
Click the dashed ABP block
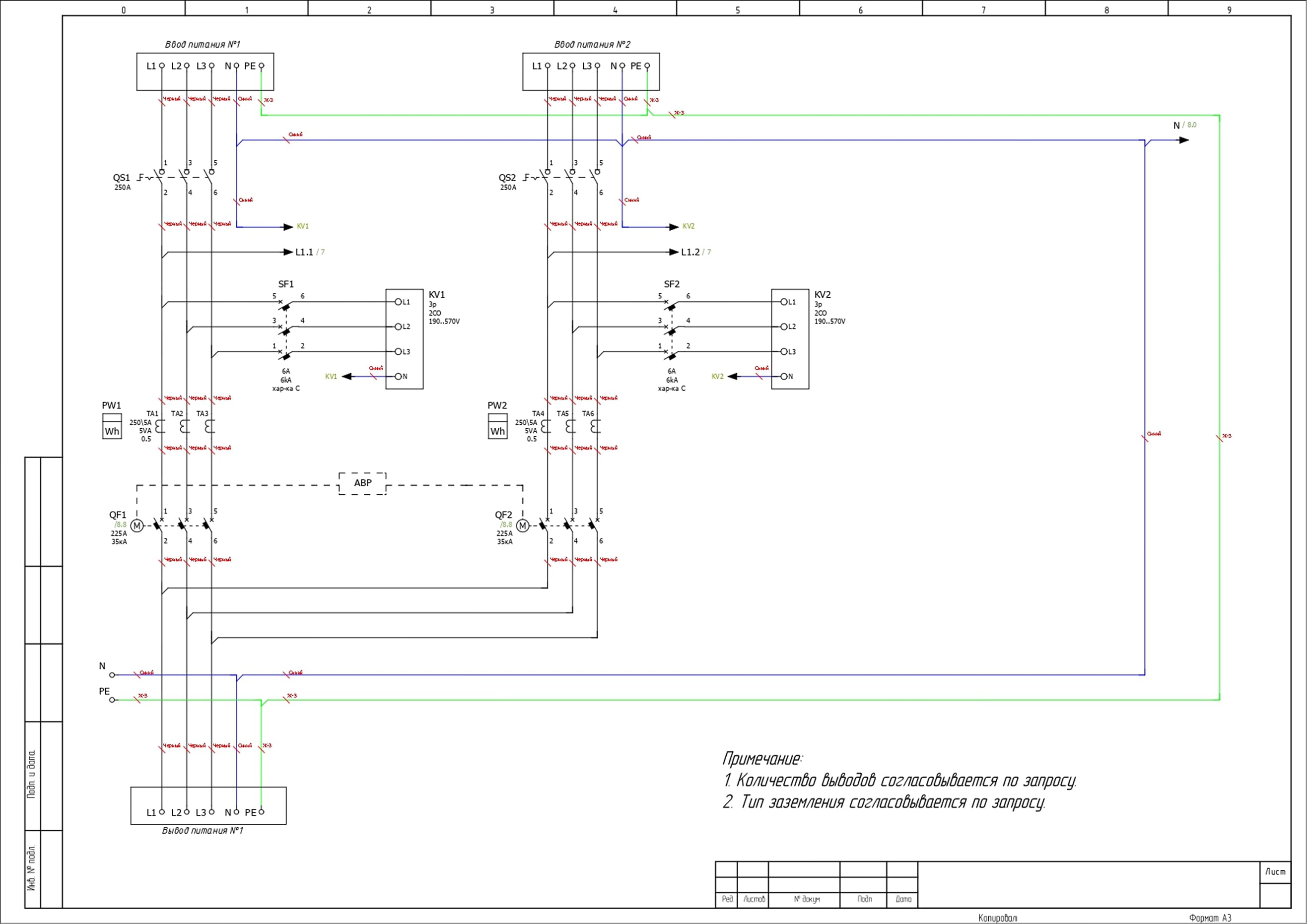tap(362, 483)
